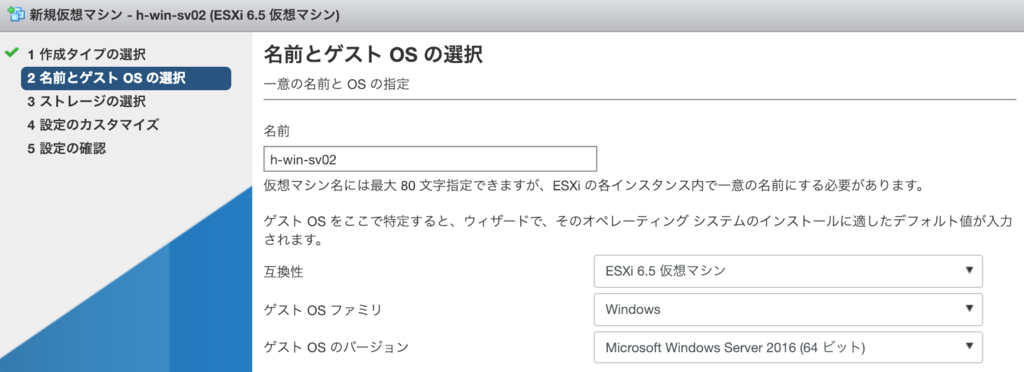Open the Windows Server 2016 version dropdown
This screenshot has height=372, width=1024.
coord(788,347)
